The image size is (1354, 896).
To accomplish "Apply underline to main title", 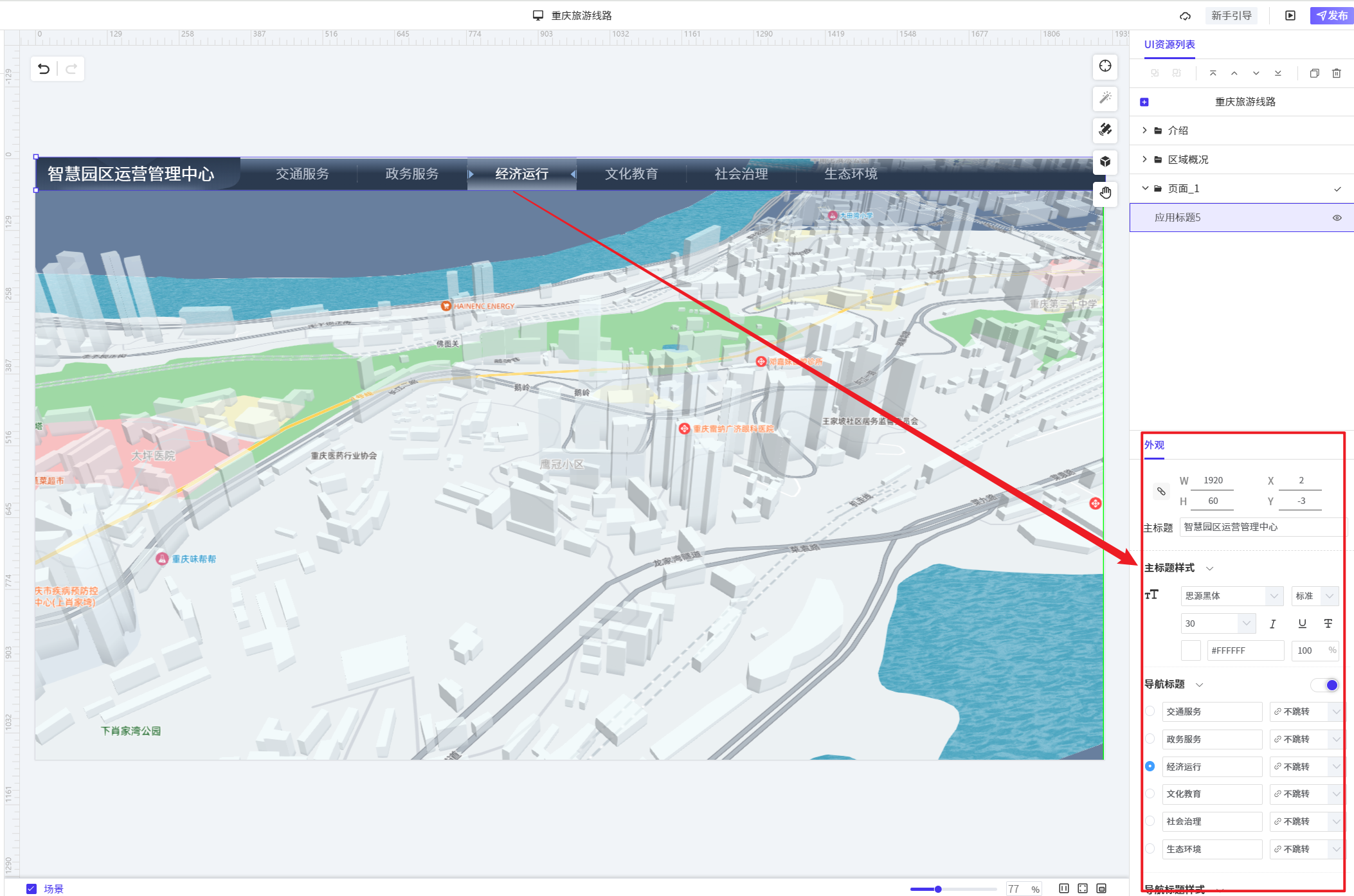I will click(1302, 623).
